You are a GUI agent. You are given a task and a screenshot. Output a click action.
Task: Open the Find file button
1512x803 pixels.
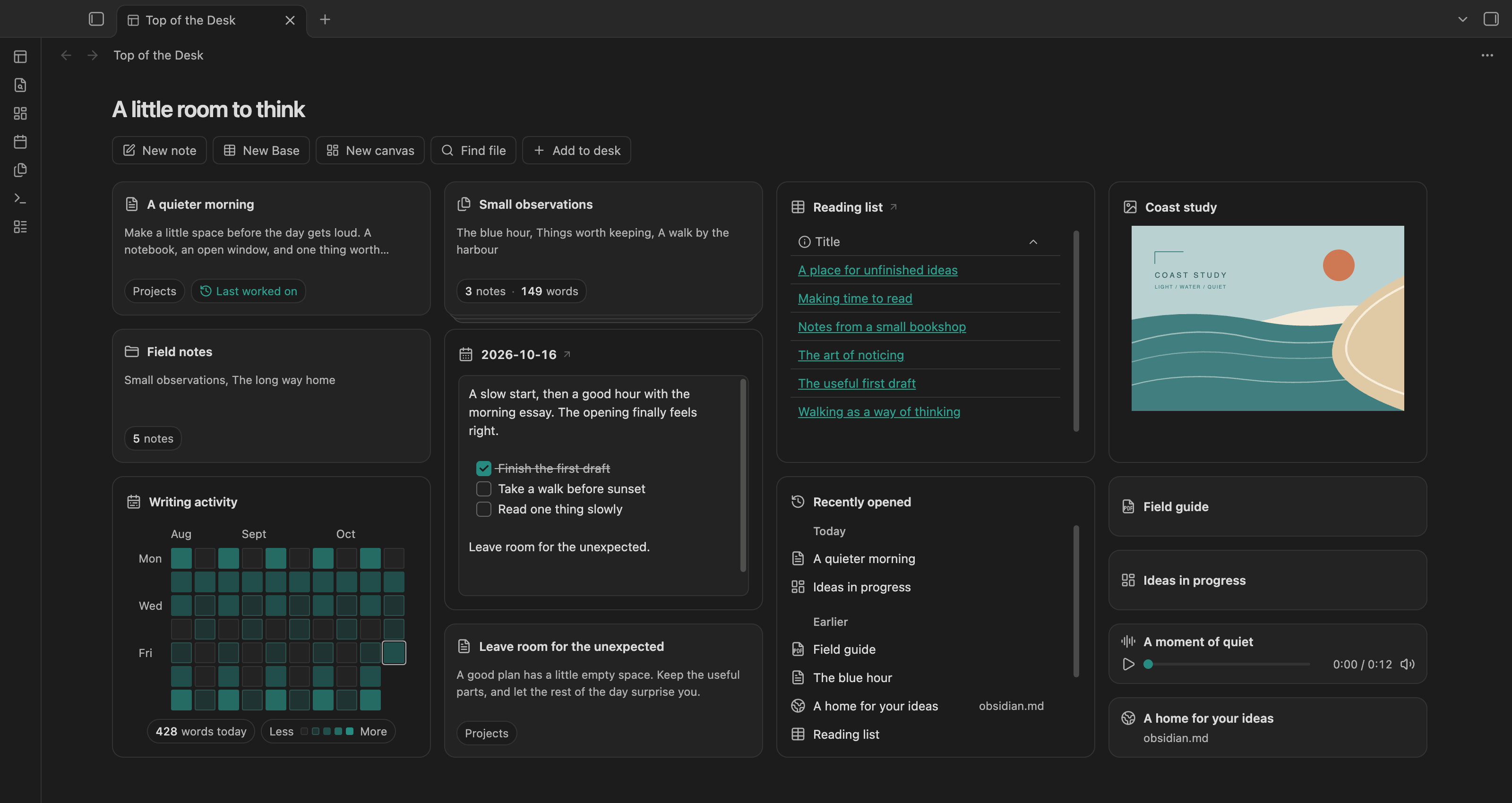473,150
